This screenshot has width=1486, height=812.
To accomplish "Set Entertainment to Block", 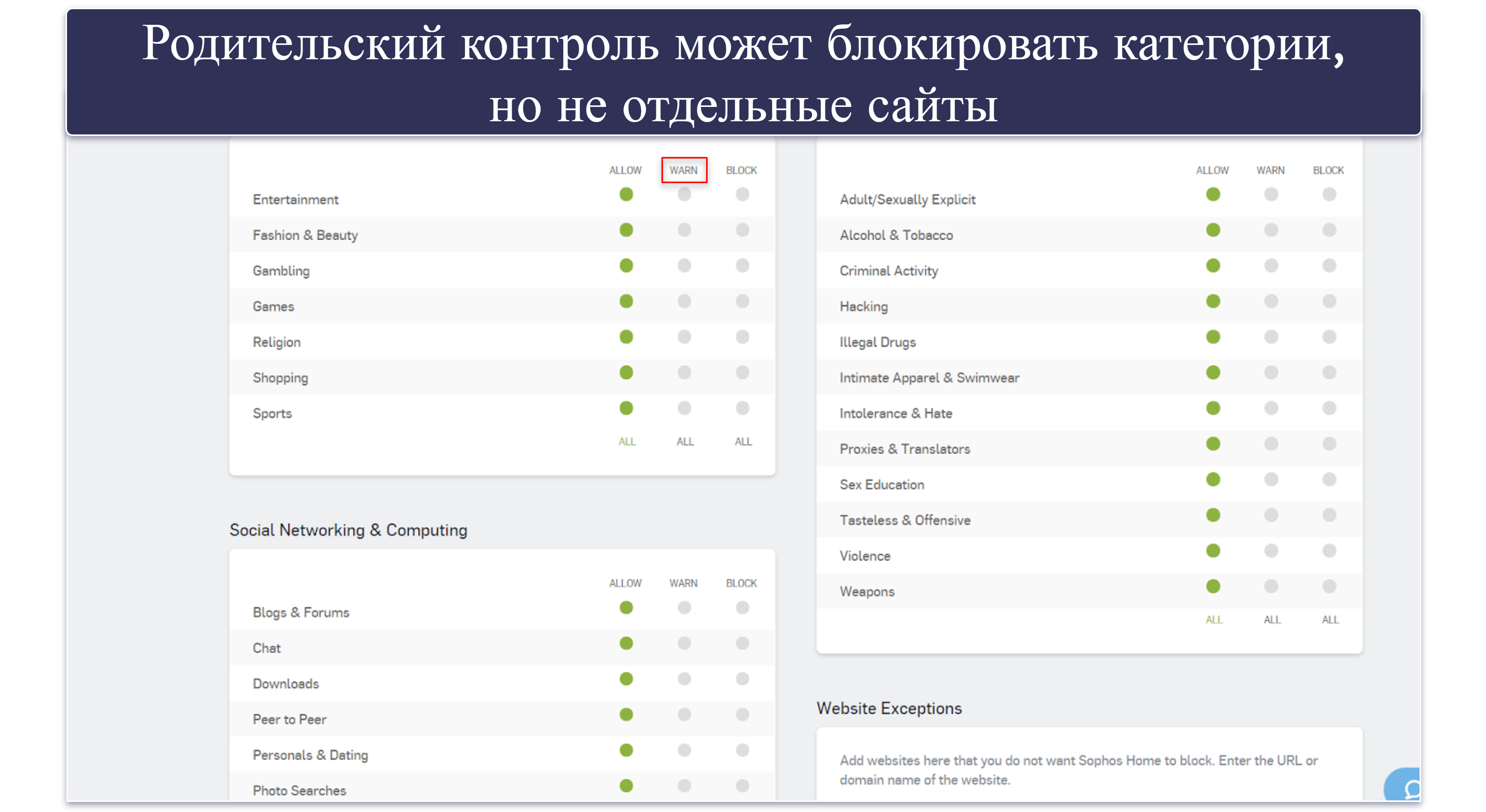I will click(x=743, y=194).
